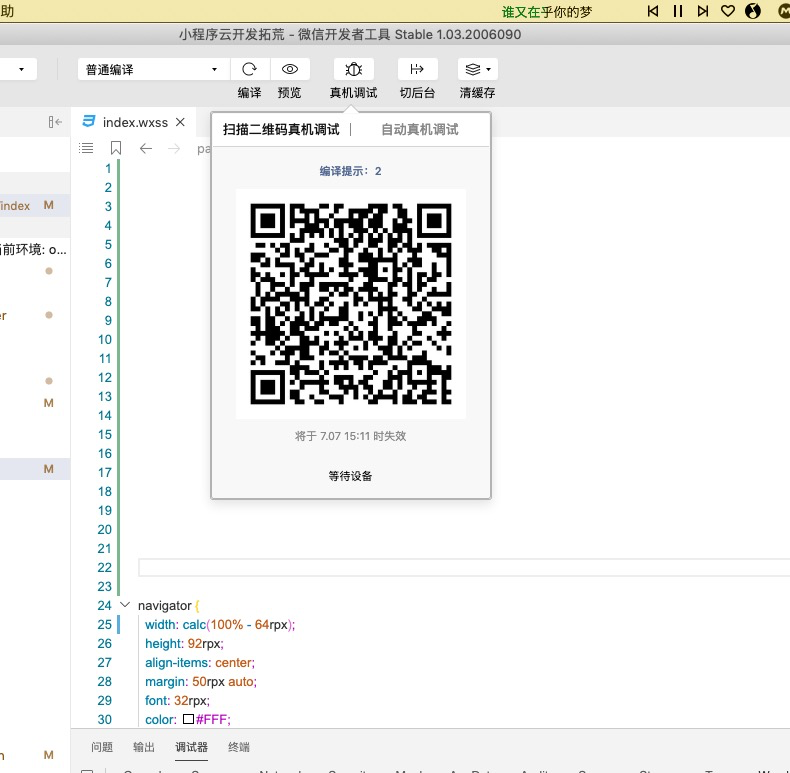Click the 'height: 92rpx;' line
Image resolution: width=790 pixels, height=773 pixels.
click(184, 643)
